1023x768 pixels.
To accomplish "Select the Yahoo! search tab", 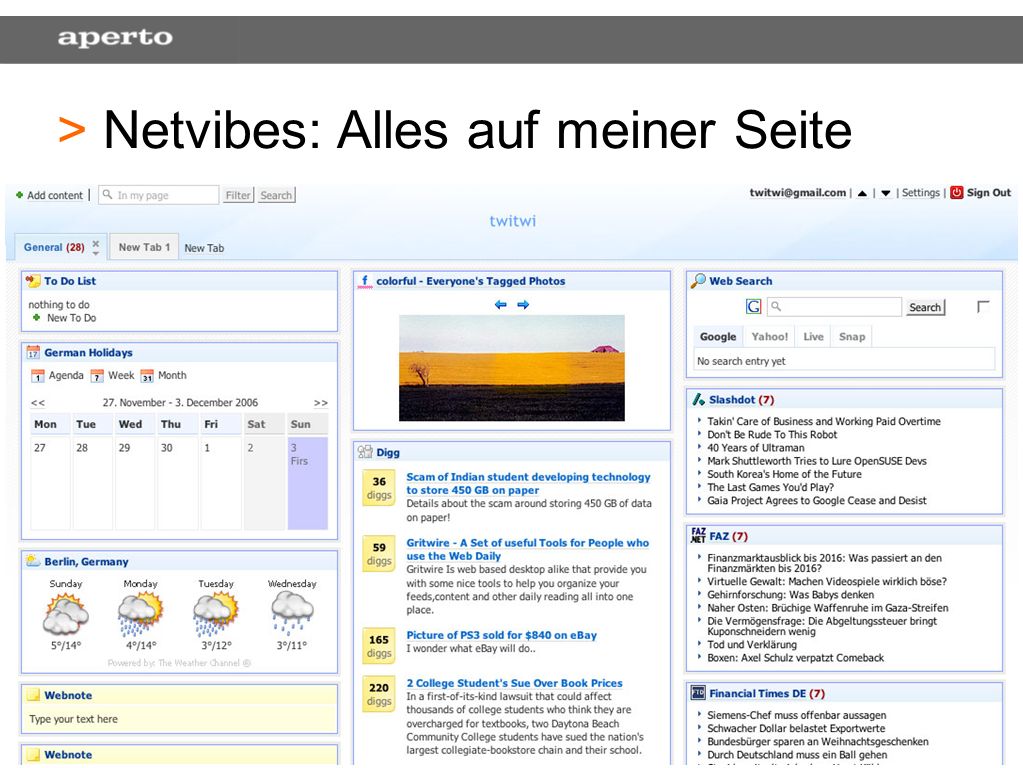I will [x=770, y=337].
